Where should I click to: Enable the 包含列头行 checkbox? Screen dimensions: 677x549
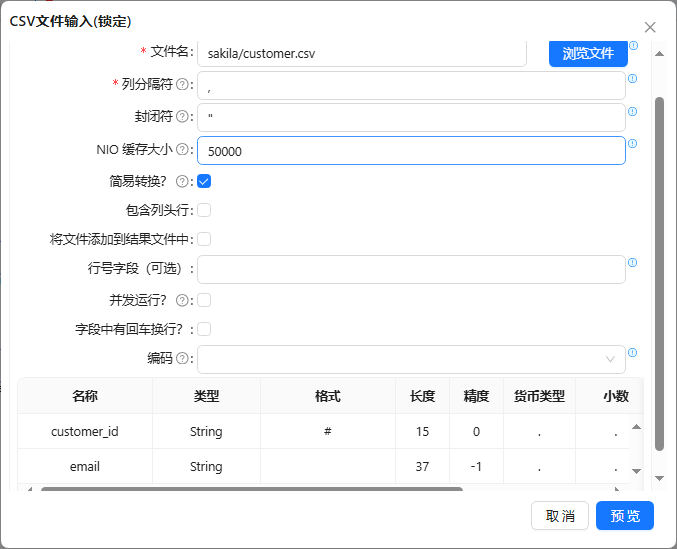(204, 210)
